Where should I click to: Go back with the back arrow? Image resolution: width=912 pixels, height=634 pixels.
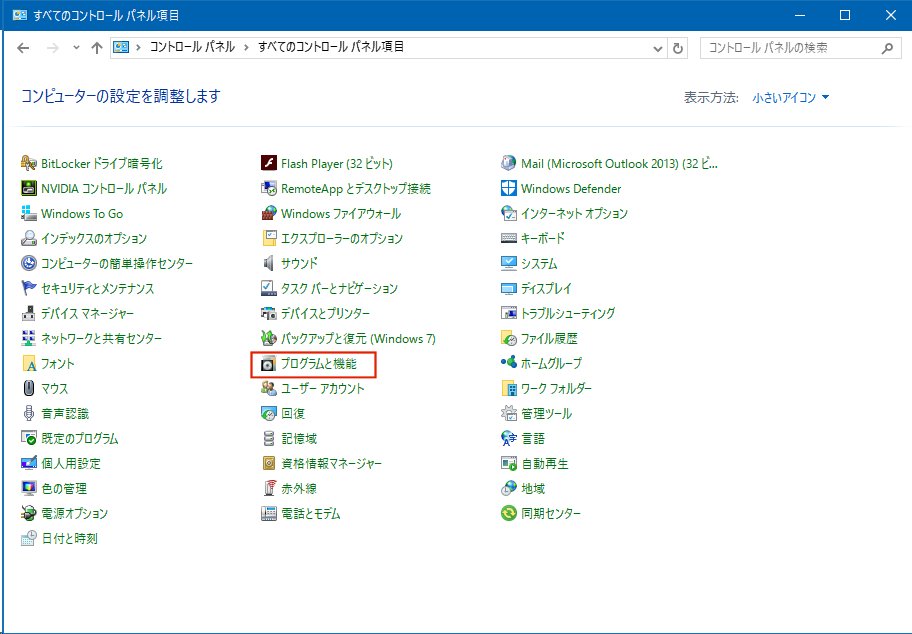(23, 48)
